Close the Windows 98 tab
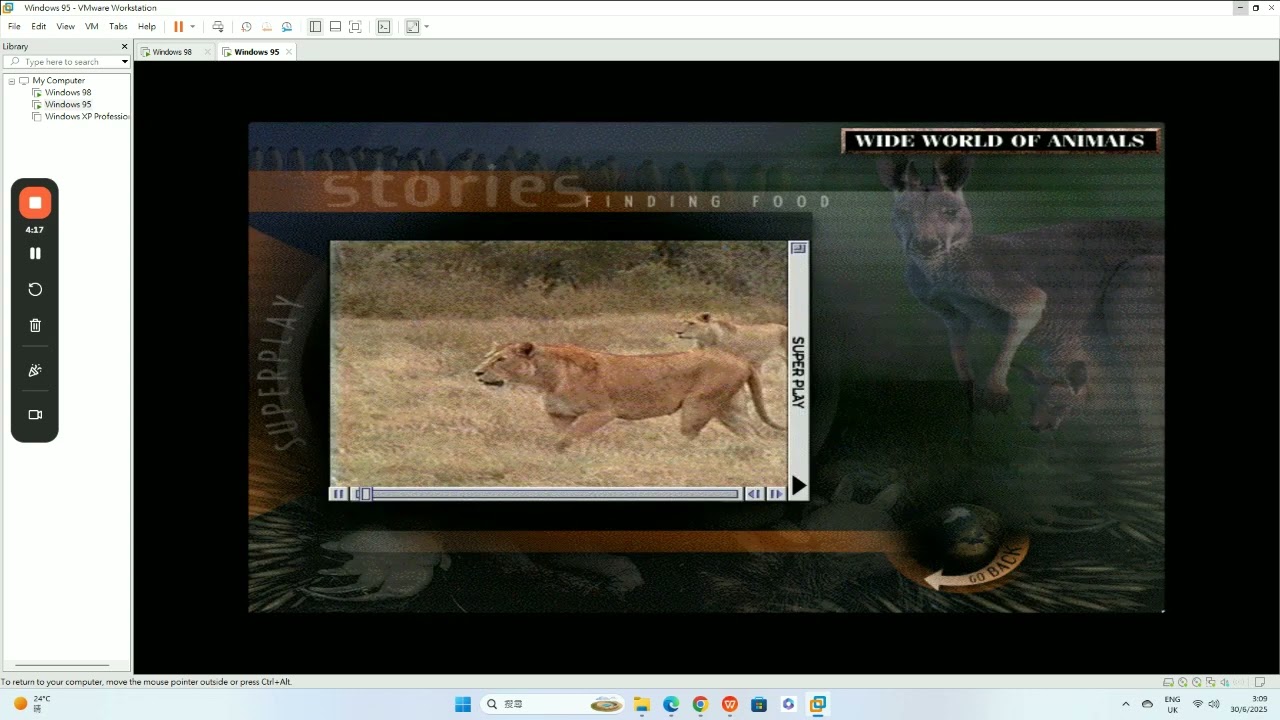 point(208,52)
